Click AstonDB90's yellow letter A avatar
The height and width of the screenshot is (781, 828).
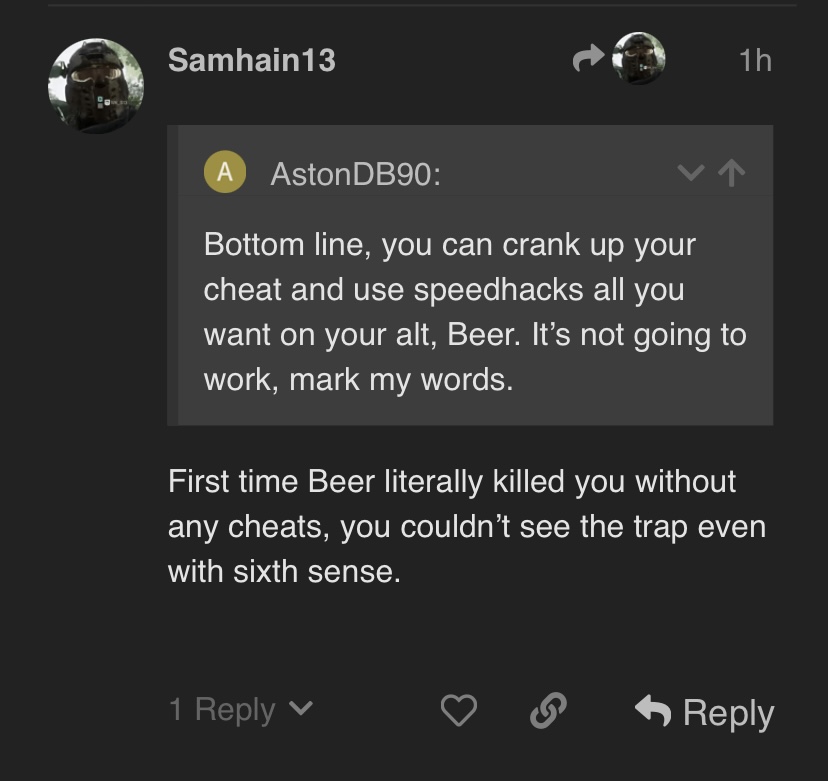225,172
